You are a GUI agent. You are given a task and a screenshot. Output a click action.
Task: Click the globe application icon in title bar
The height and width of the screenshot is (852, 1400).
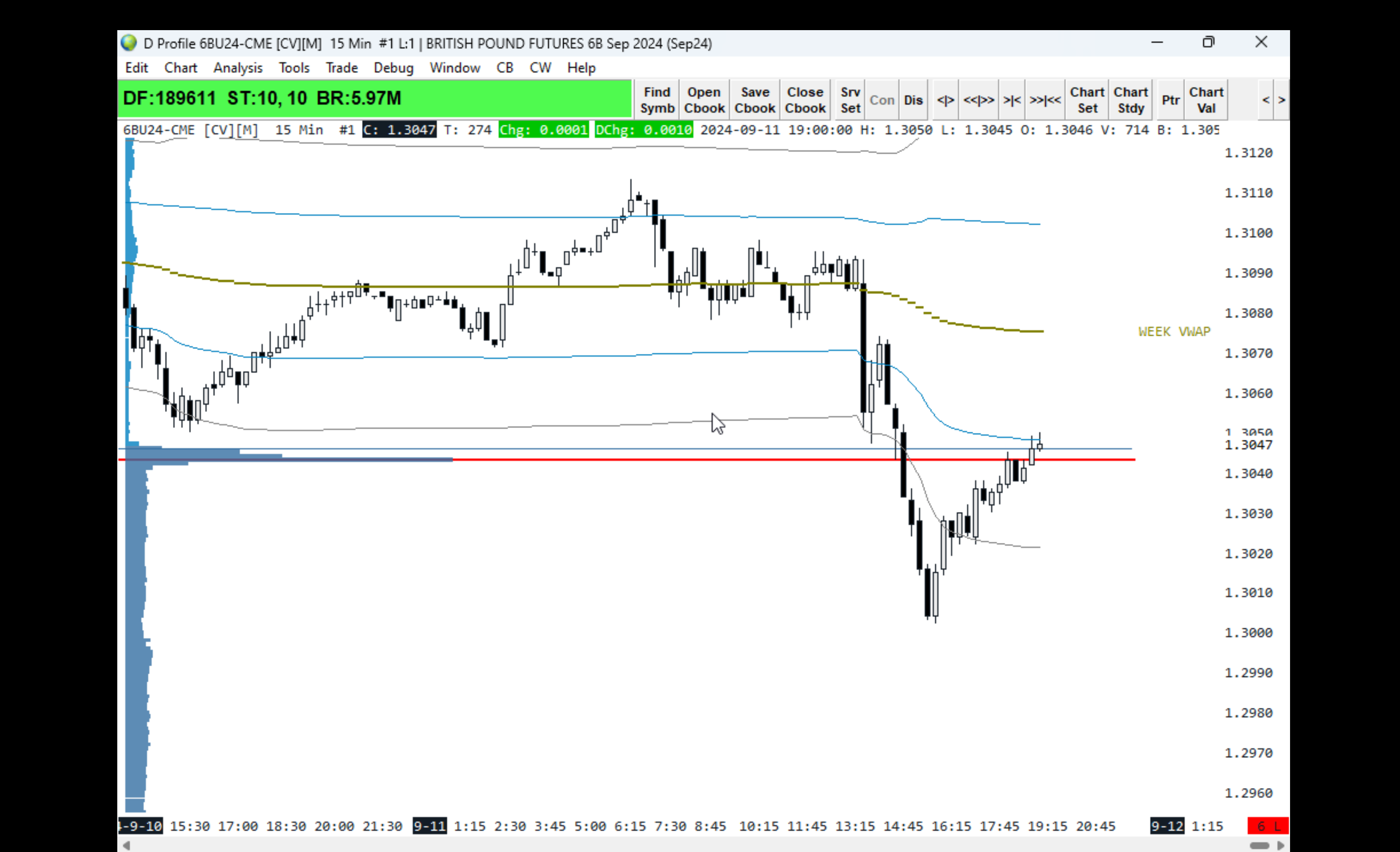[129, 43]
